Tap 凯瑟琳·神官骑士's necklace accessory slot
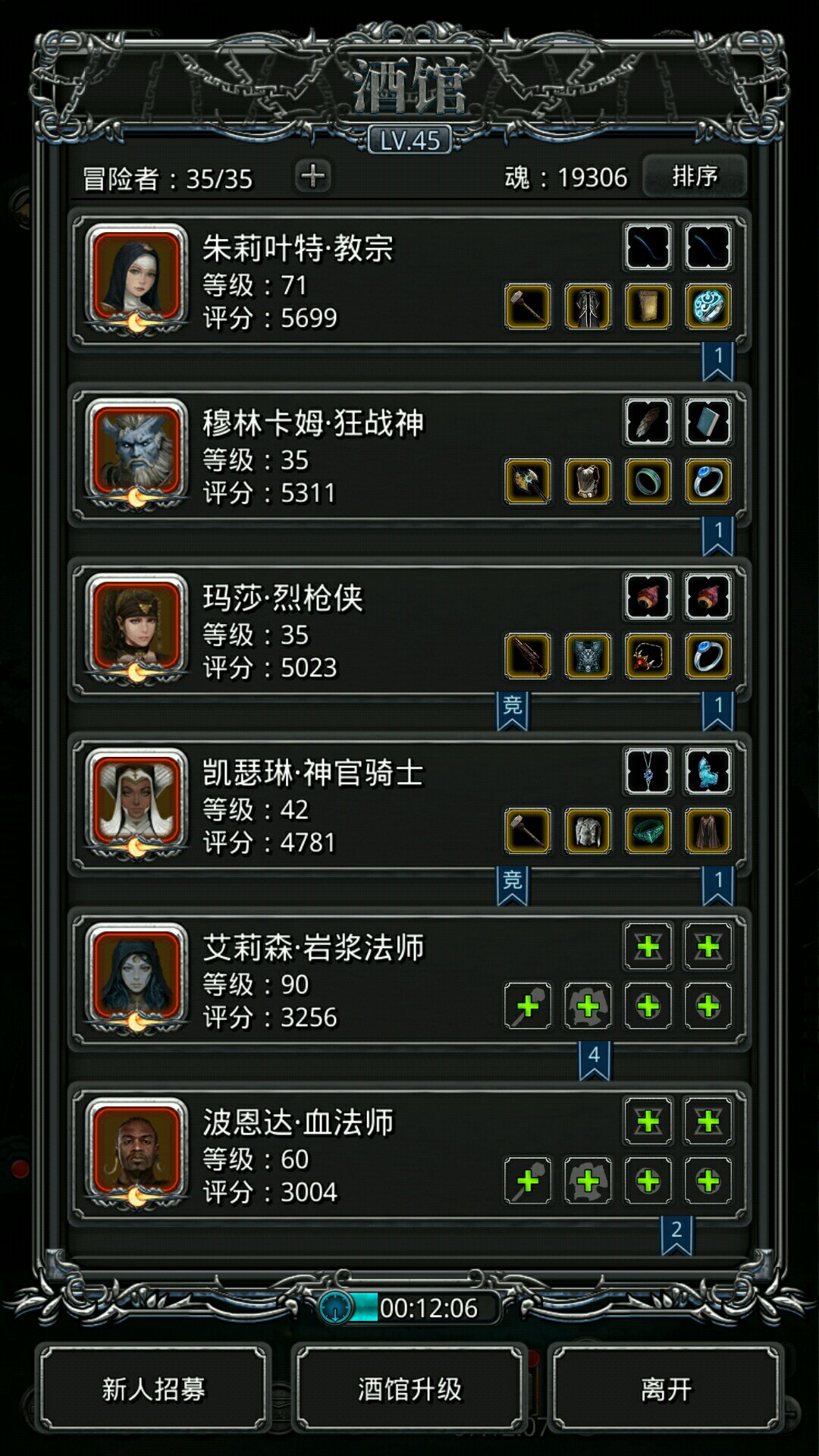 pyautogui.click(x=648, y=772)
